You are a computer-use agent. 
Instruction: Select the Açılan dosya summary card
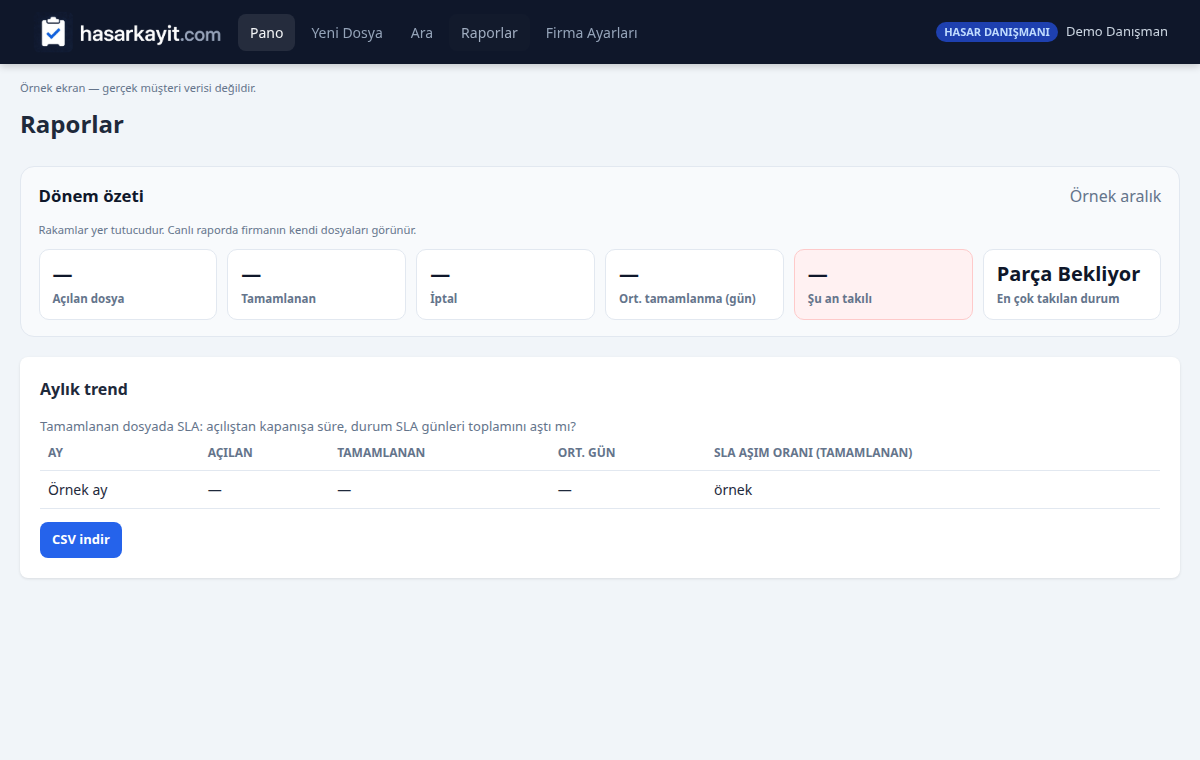tap(128, 284)
